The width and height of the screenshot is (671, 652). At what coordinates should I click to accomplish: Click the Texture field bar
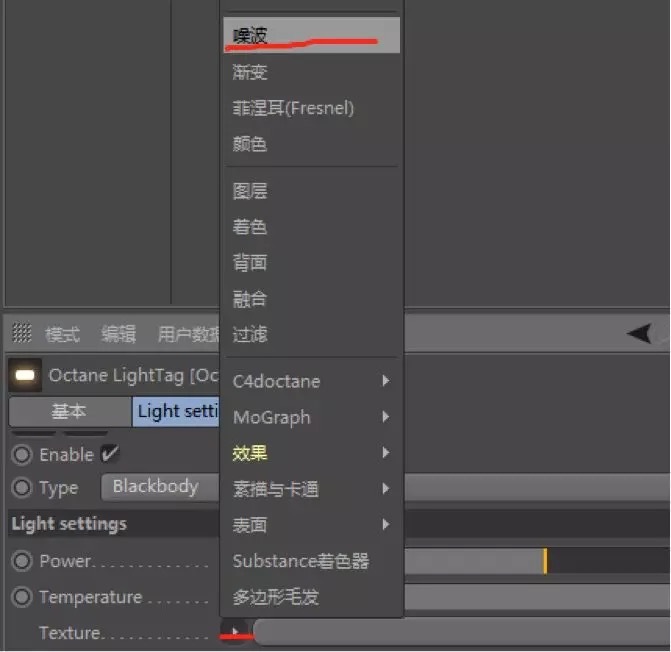[x=460, y=632]
